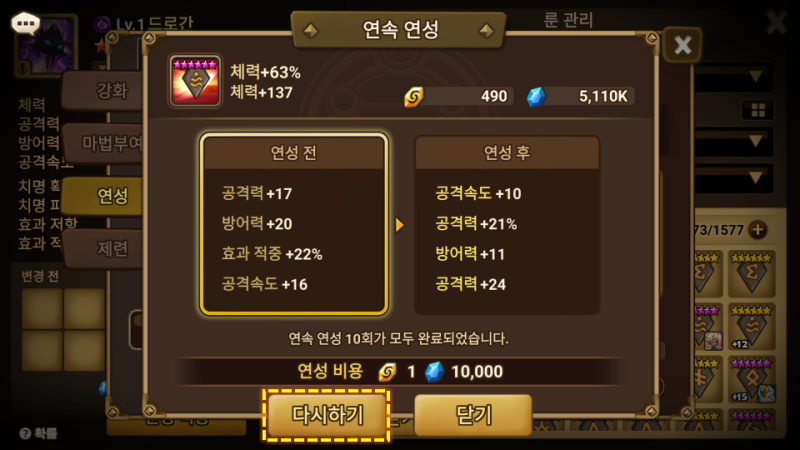Image resolution: width=800 pixels, height=450 pixels.
Task: Close the 연속 연성 dialog with X
Action: 682,45
